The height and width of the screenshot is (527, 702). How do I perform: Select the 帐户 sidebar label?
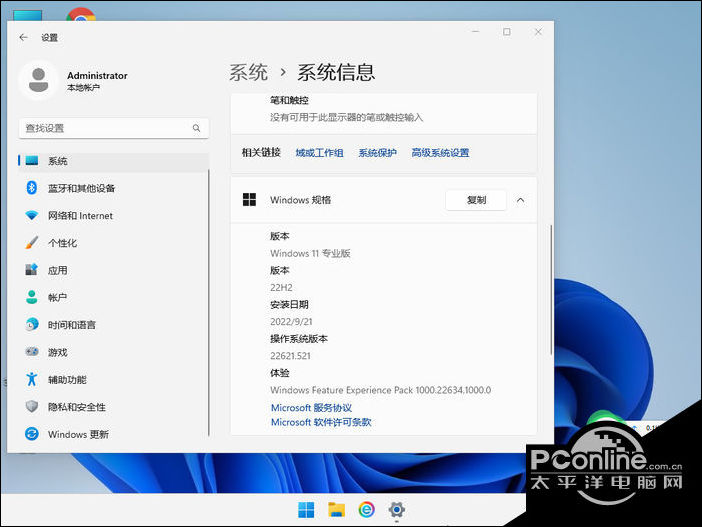(x=57, y=298)
